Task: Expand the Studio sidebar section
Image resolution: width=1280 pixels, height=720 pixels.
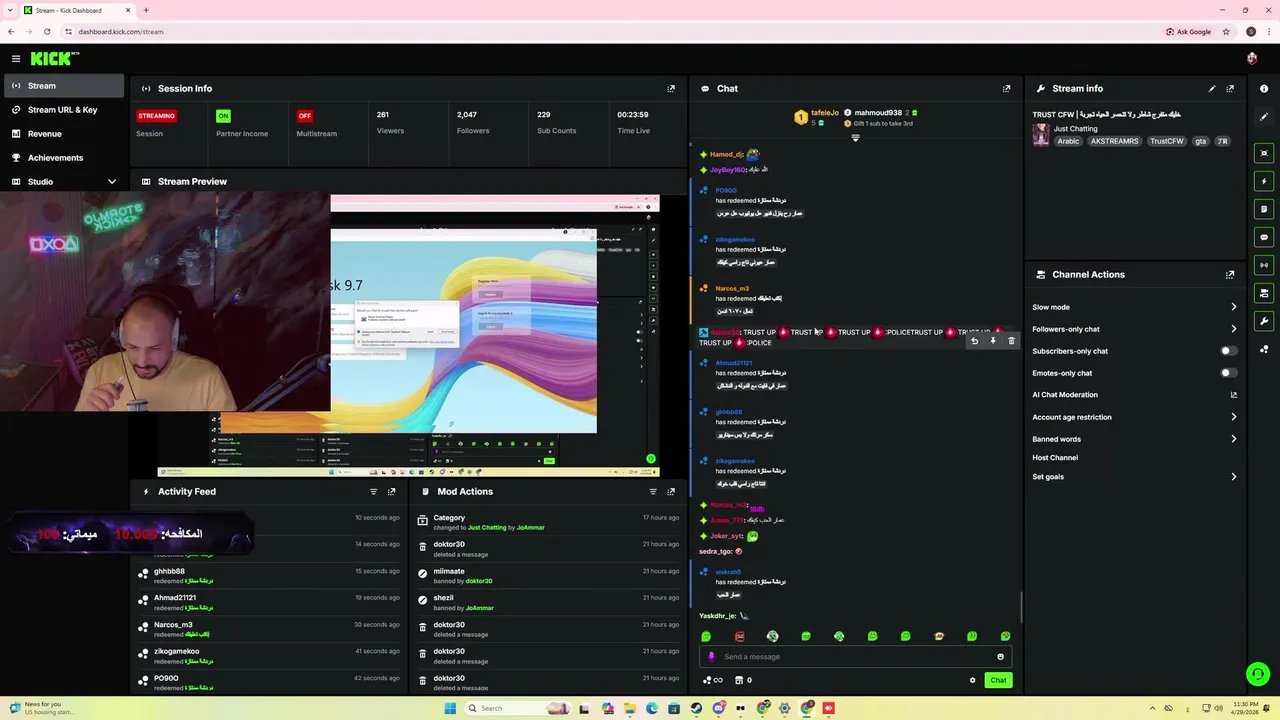Action: point(111,182)
